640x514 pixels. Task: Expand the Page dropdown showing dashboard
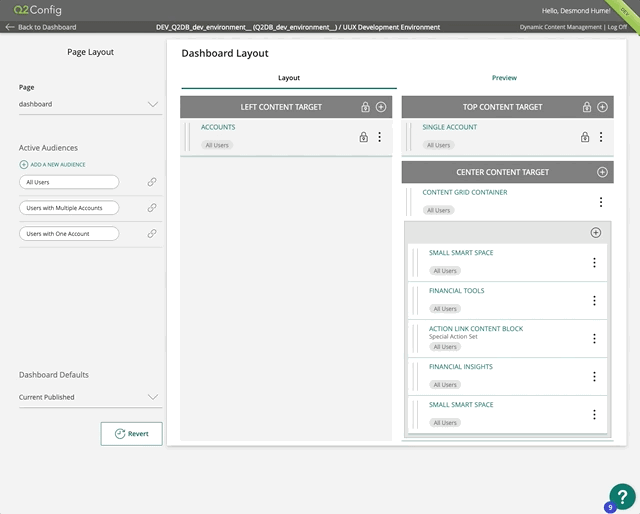click(x=90, y=104)
